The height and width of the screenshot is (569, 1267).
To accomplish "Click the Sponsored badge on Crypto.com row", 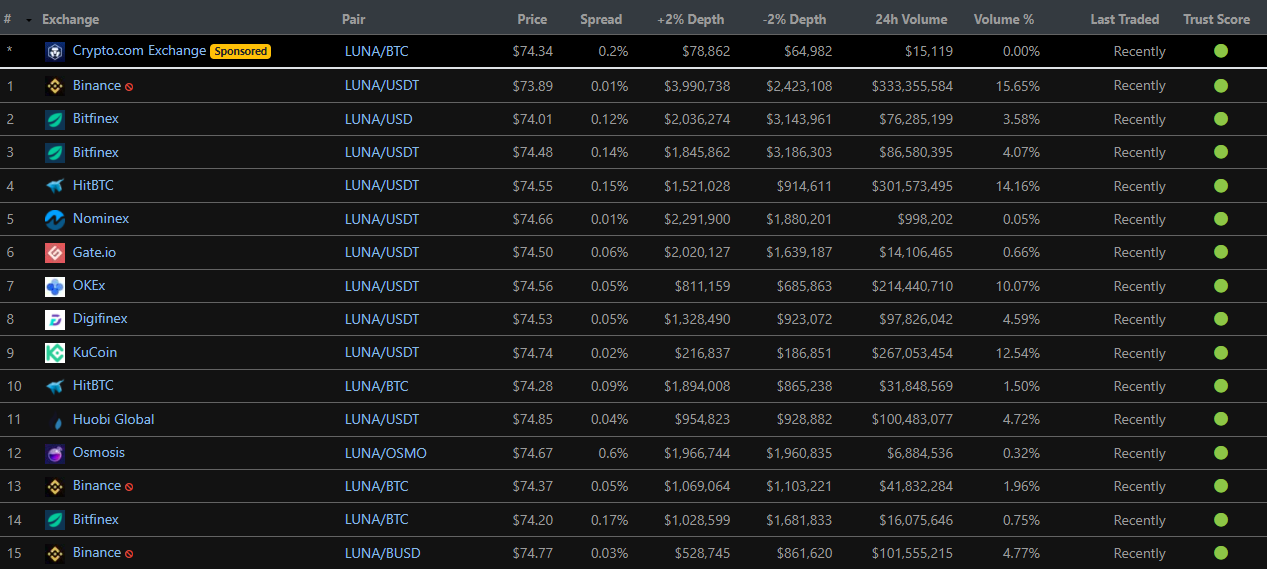I will [x=241, y=51].
